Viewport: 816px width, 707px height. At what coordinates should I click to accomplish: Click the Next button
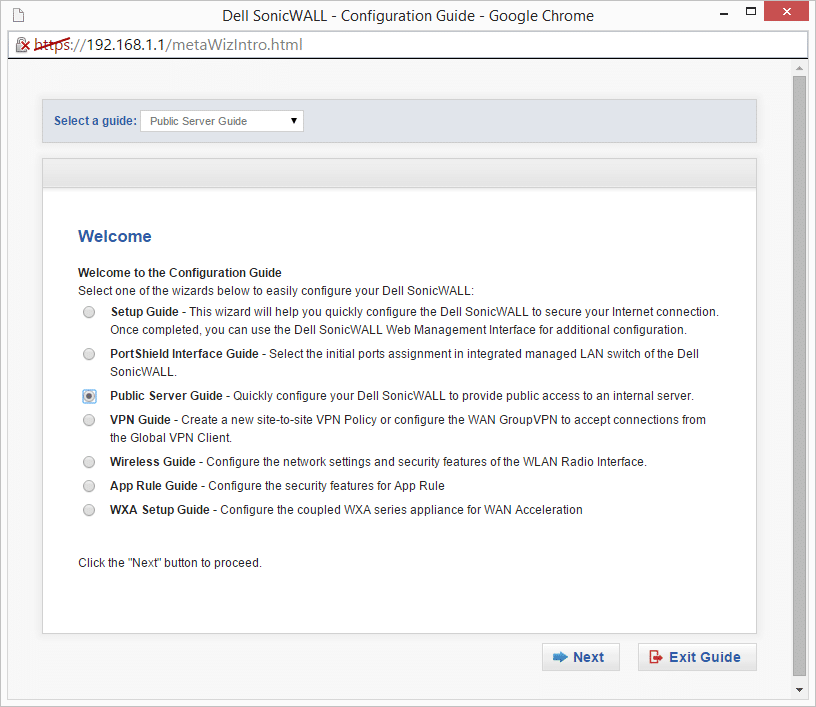(581, 658)
